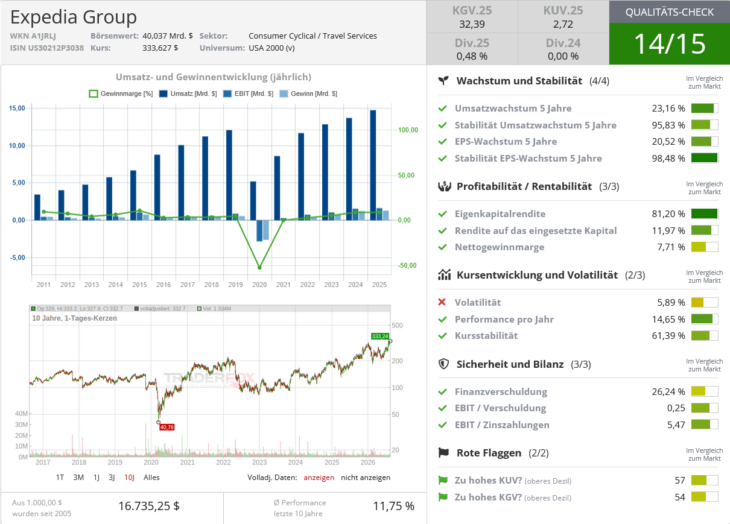This screenshot has width=730, height=524.
Task: Click the 'Zu hohes KGV?' label
Action: pyautogui.click(x=488, y=497)
